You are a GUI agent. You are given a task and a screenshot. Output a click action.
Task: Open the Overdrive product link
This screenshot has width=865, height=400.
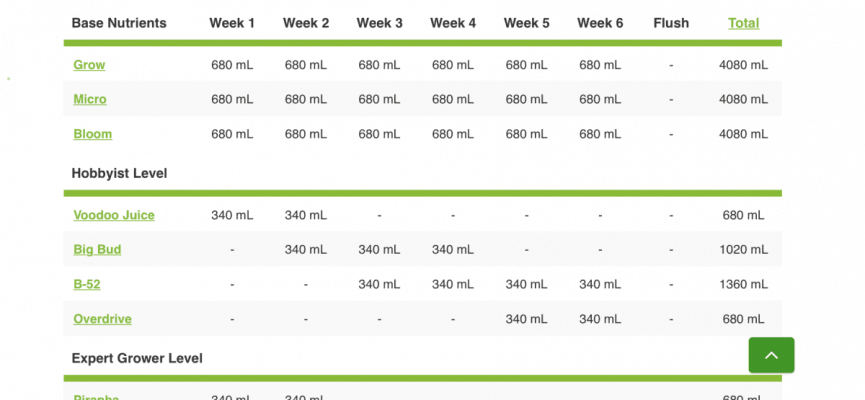(103, 319)
